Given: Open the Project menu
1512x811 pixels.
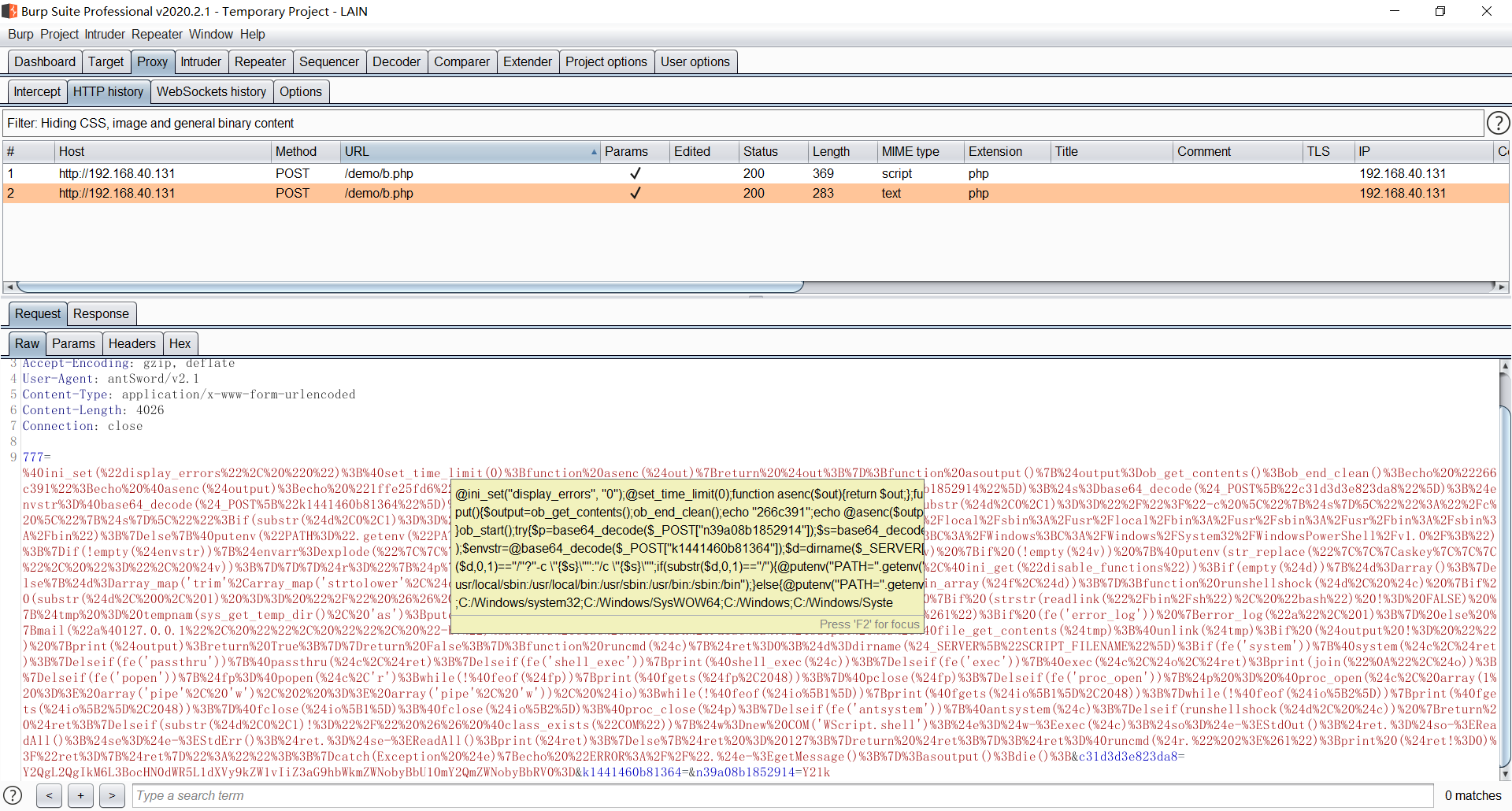Looking at the screenshot, I should 59,34.
